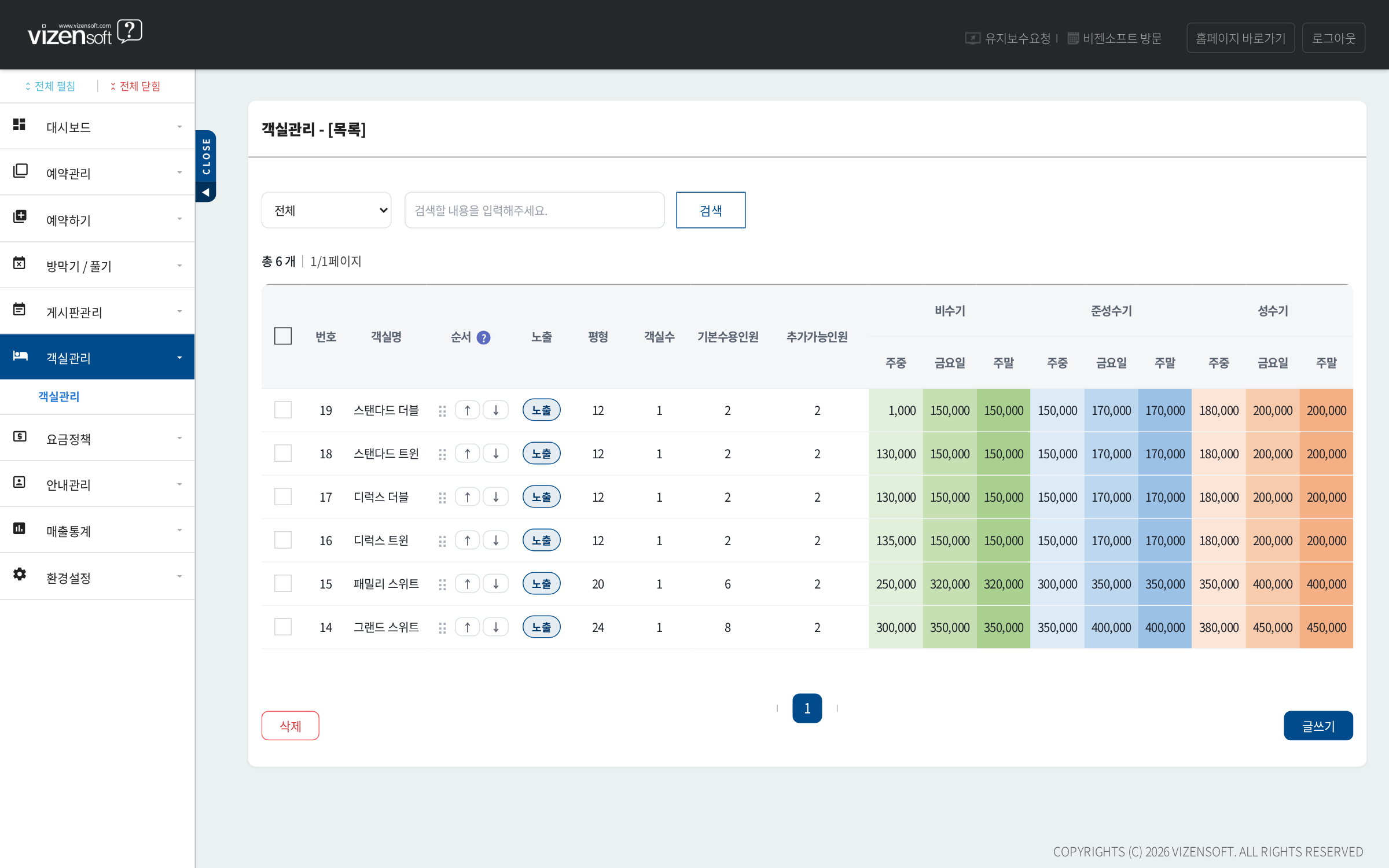
Task: Open 홈페이지 바로가기 link
Action: 1240,38
